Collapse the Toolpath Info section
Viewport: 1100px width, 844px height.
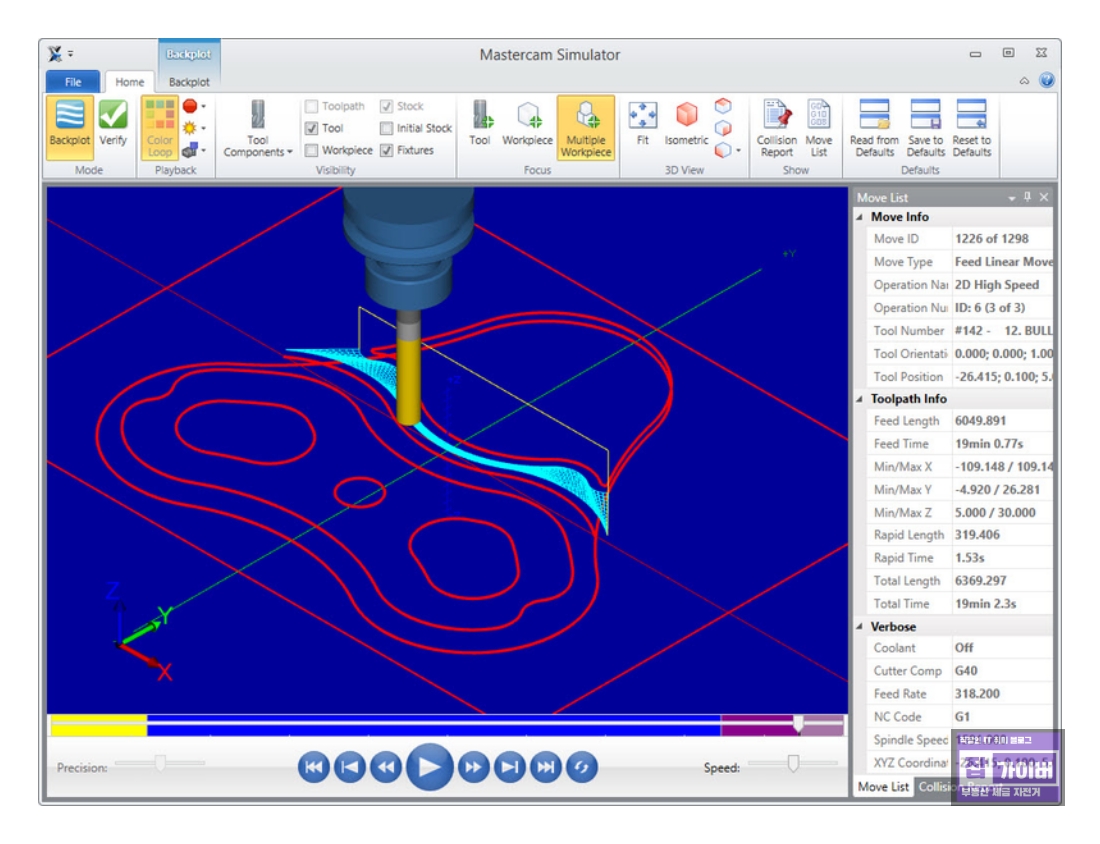[860, 399]
